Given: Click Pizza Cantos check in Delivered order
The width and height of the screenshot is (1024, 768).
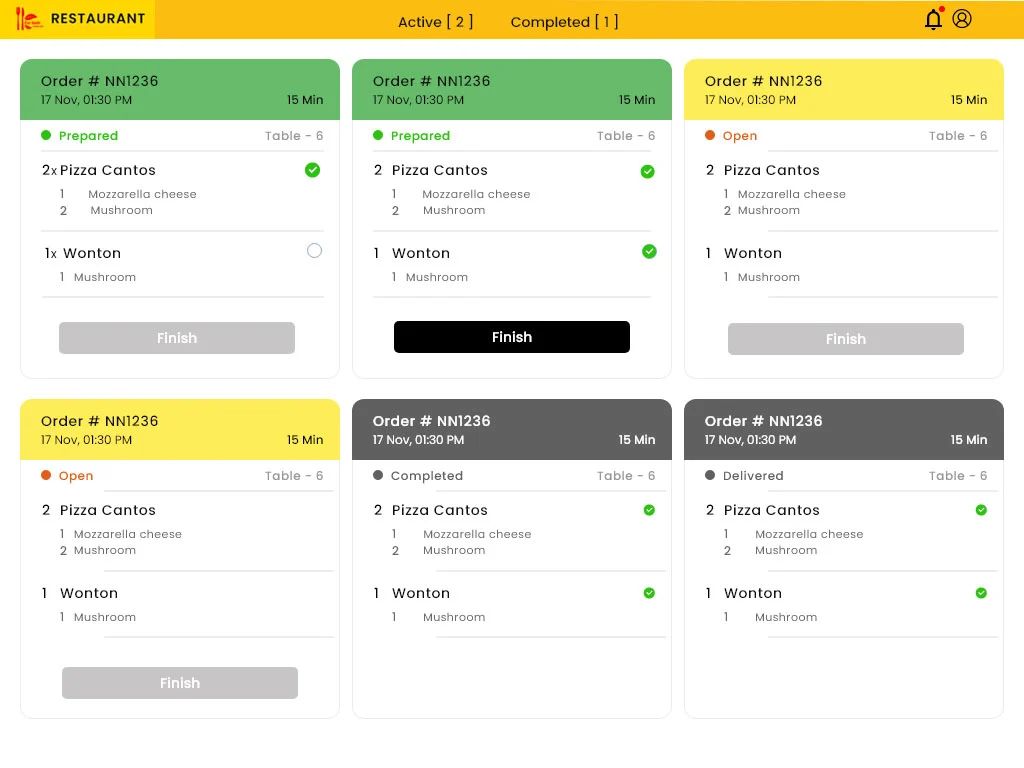Looking at the screenshot, I should pos(981,510).
